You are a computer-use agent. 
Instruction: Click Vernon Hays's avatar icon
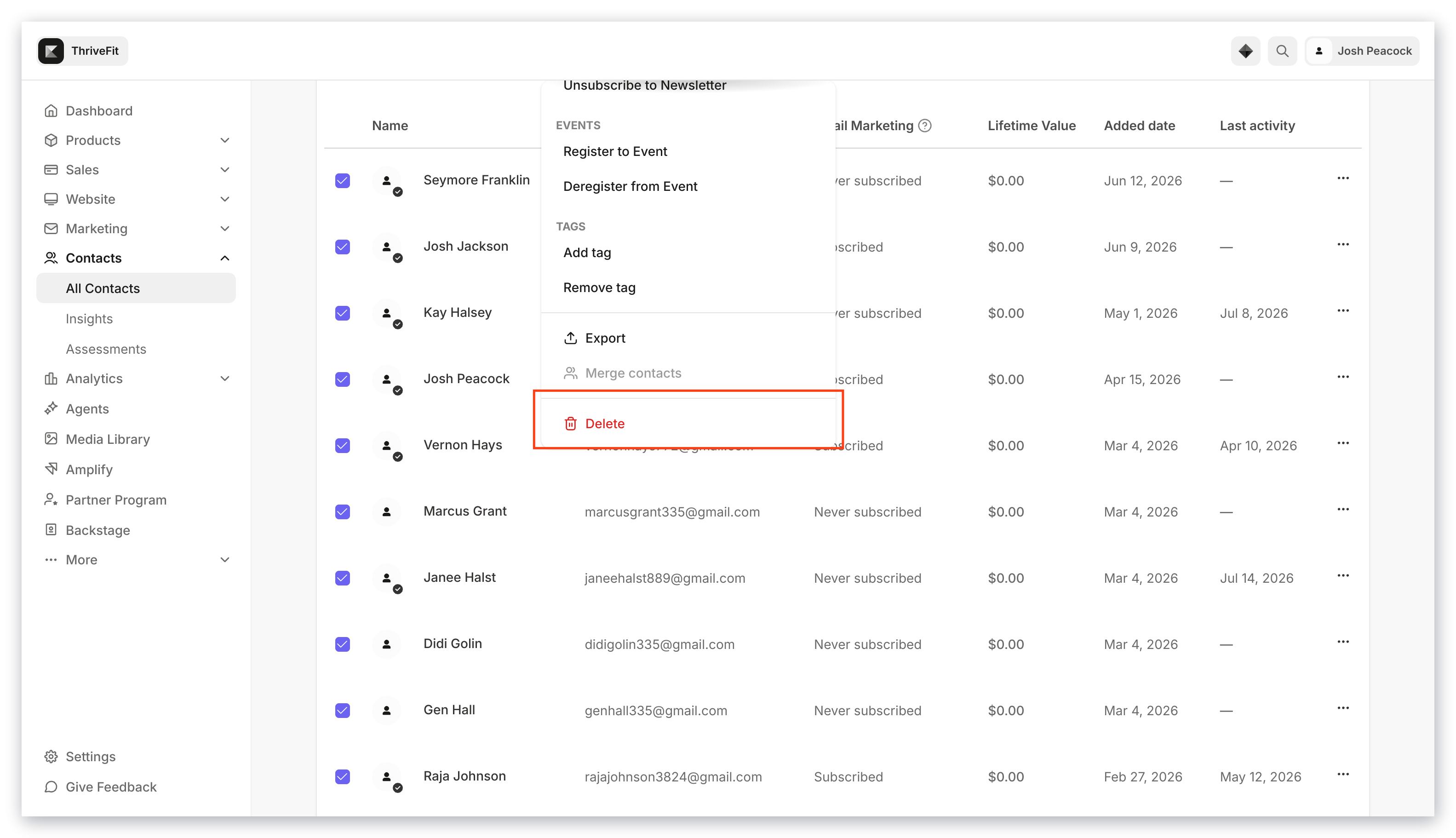click(x=387, y=446)
